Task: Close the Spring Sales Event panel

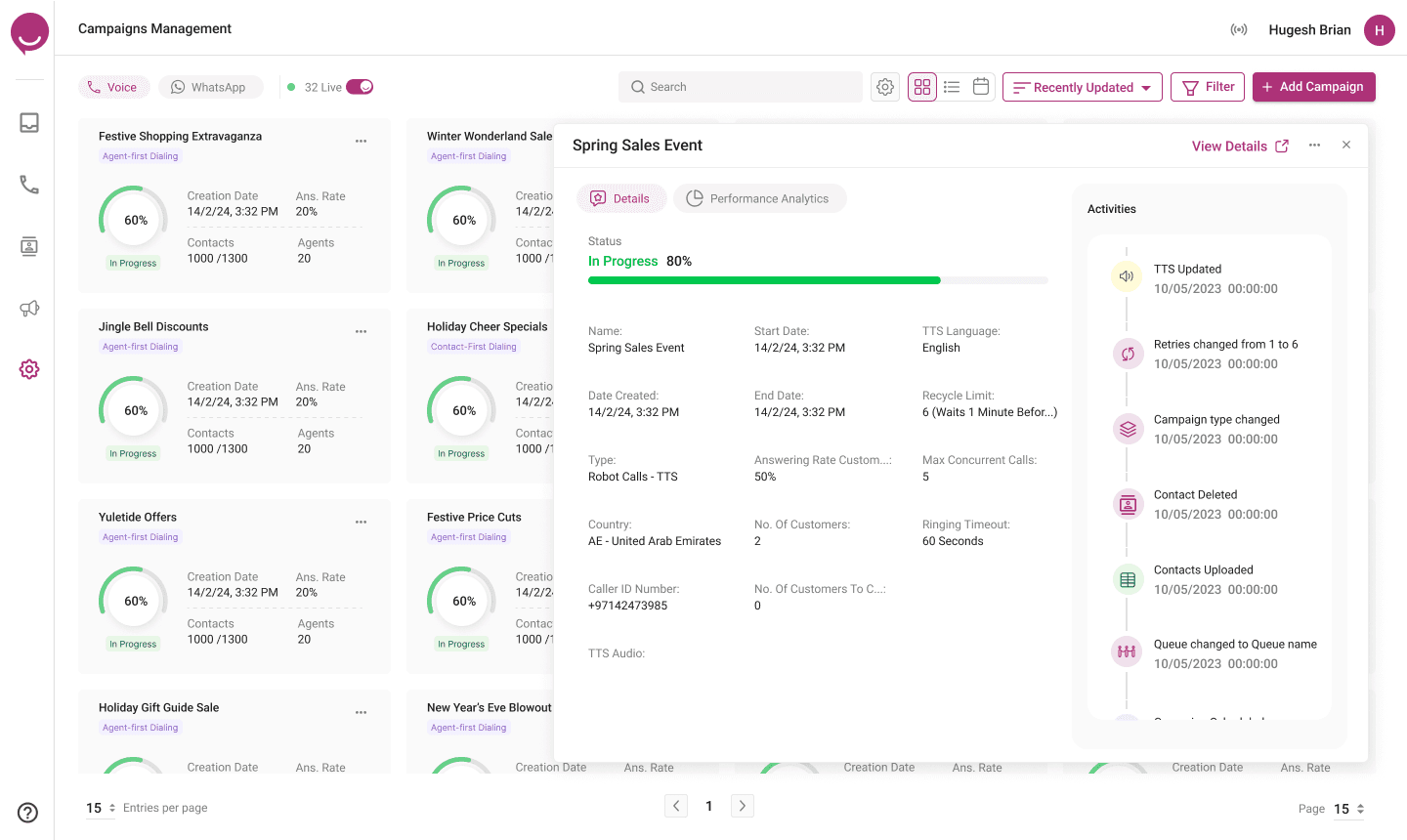Action: click(1346, 145)
